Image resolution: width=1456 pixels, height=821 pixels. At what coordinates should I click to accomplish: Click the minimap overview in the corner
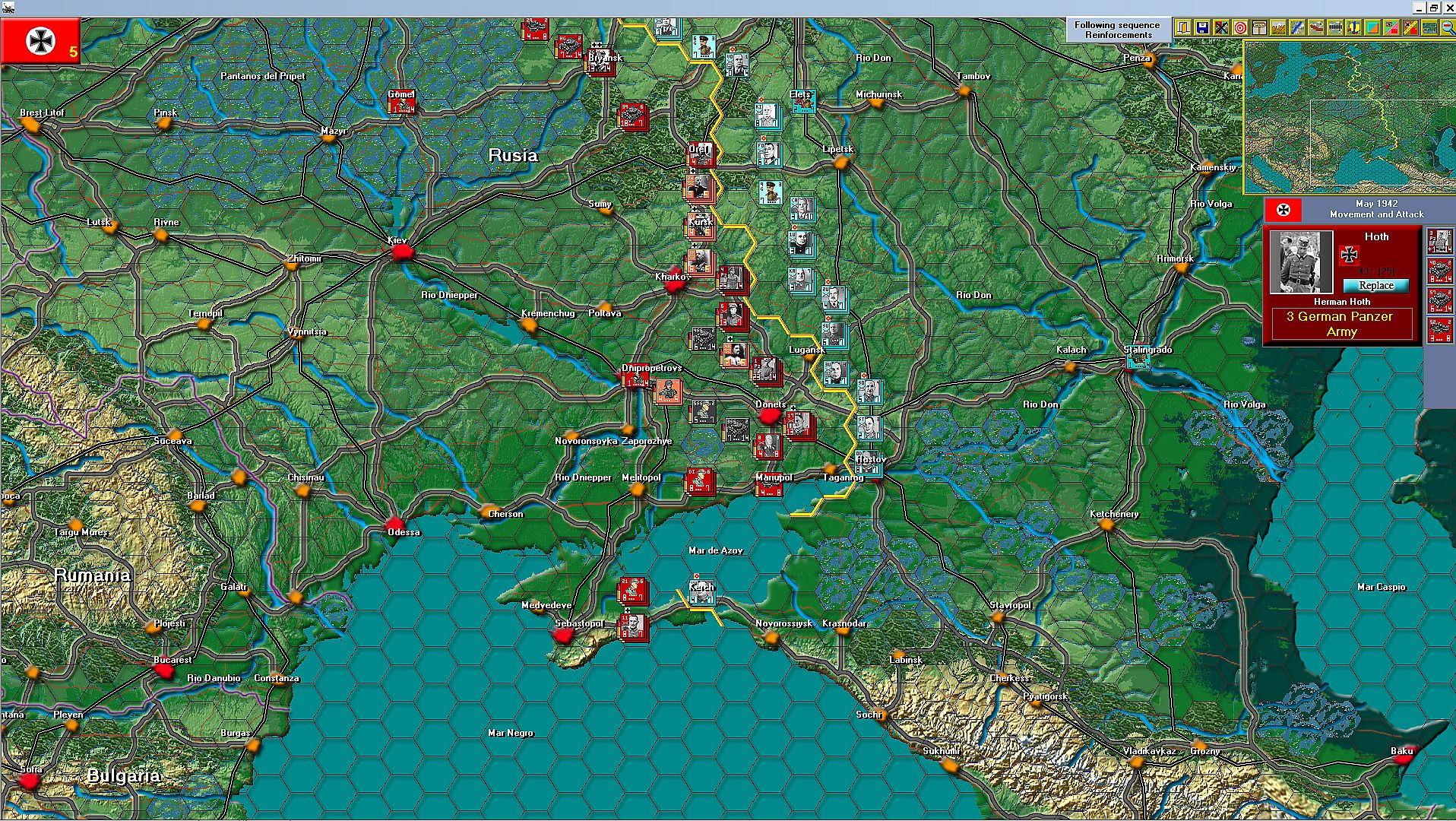click(1350, 118)
